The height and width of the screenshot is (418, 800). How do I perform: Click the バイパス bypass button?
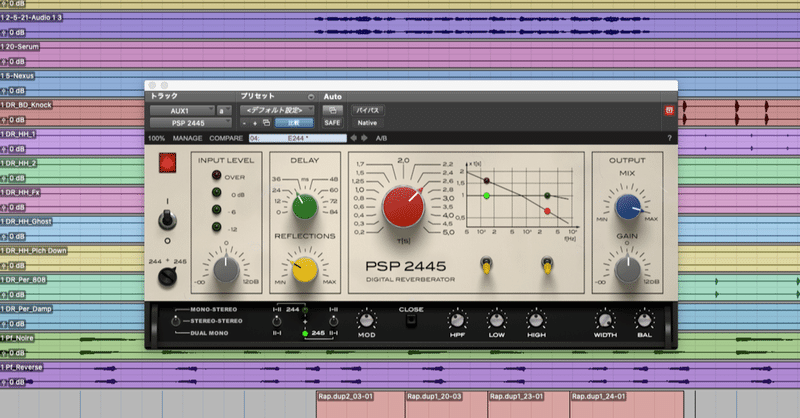(367, 110)
